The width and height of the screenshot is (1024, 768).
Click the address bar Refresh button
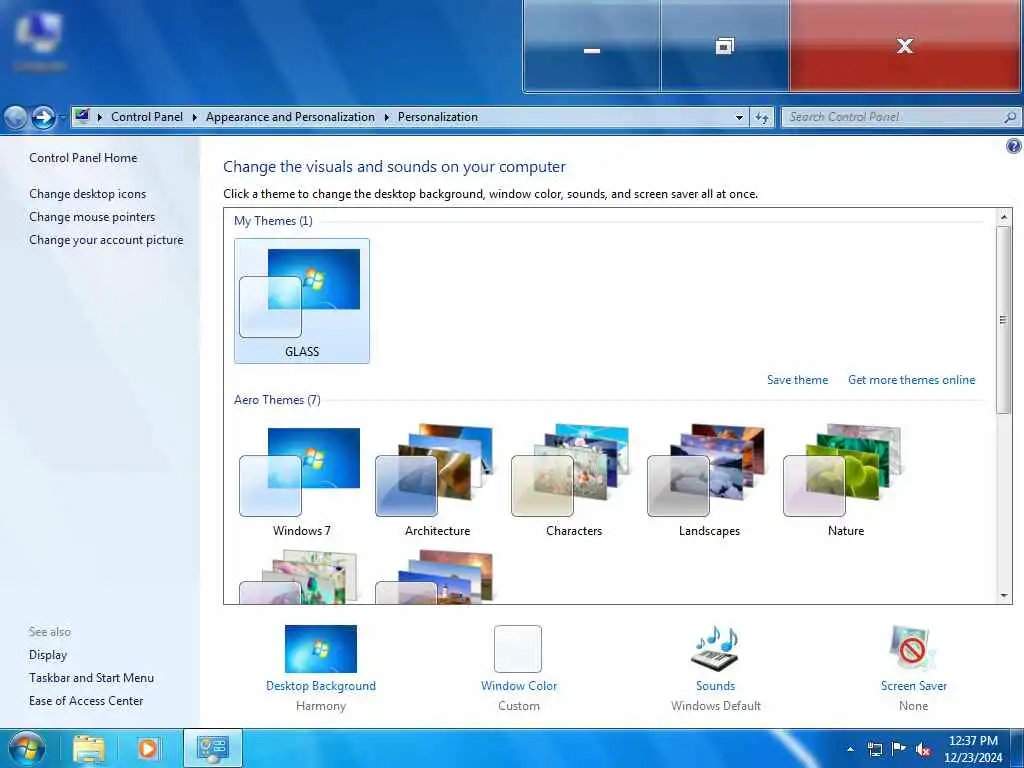pos(761,118)
